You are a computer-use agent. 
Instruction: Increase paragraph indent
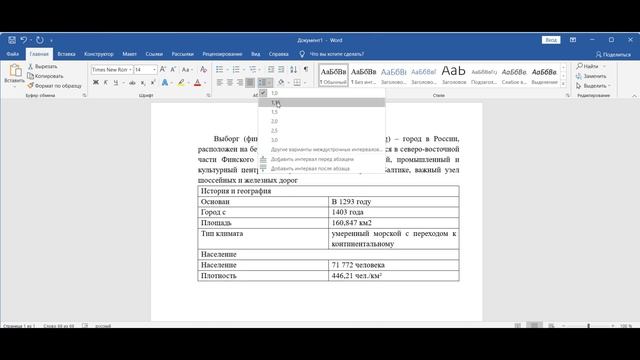[x=281, y=70]
